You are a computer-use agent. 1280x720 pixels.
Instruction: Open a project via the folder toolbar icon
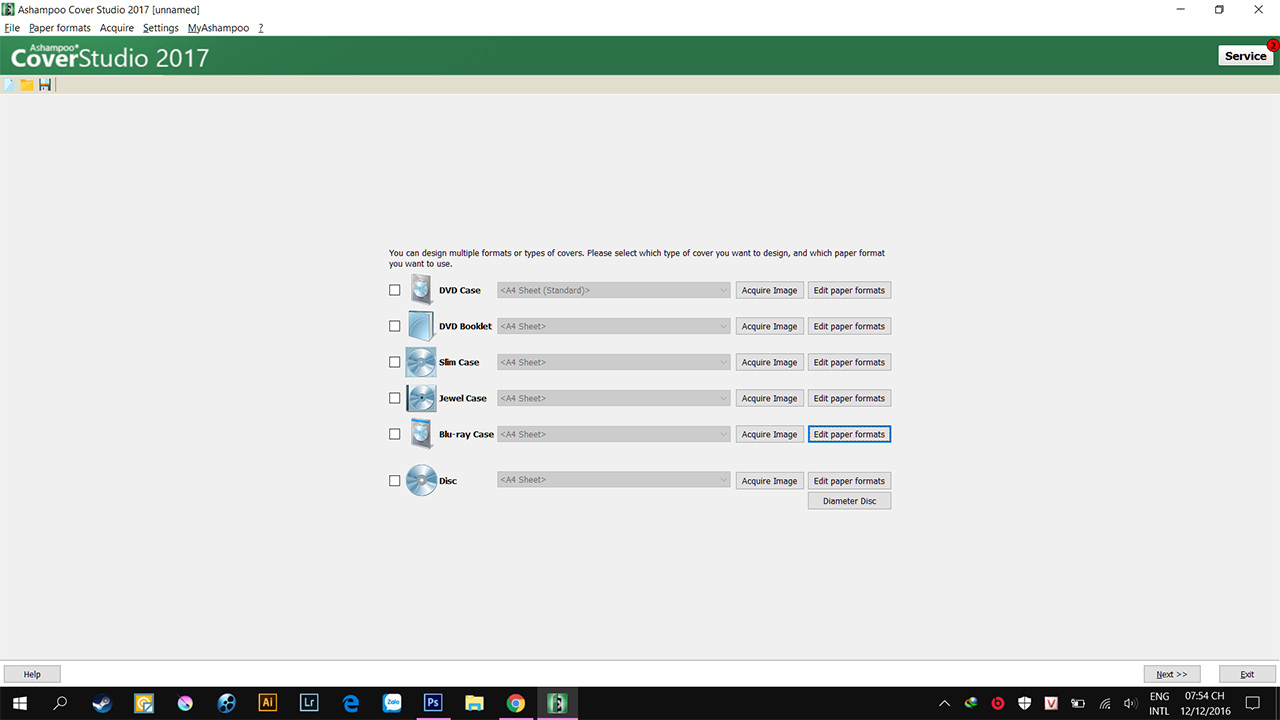pos(27,85)
